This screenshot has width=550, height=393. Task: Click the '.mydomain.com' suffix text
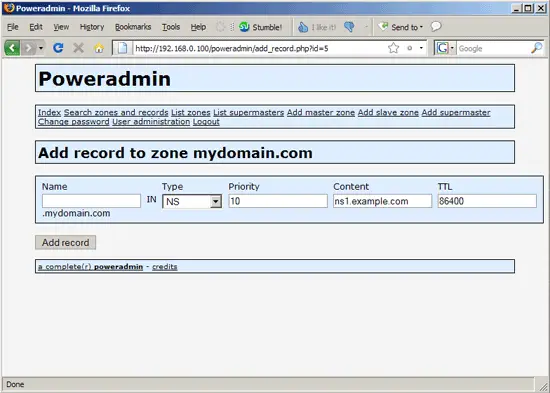pyautogui.click(x=76, y=213)
